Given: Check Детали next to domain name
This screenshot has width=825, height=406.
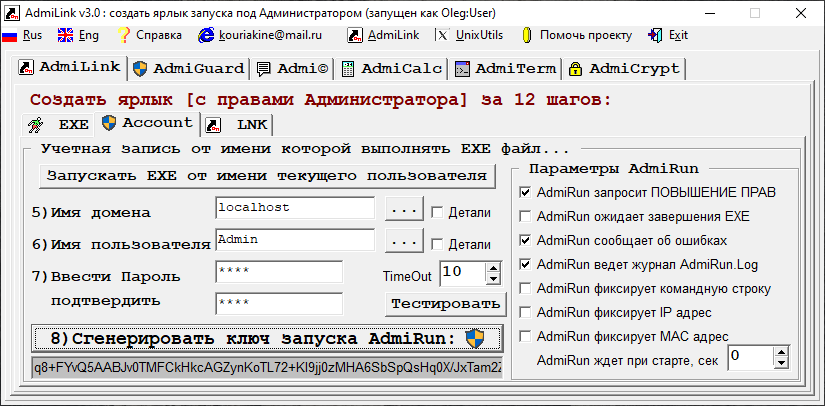Looking at the screenshot, I should click(x=437, y=212).
